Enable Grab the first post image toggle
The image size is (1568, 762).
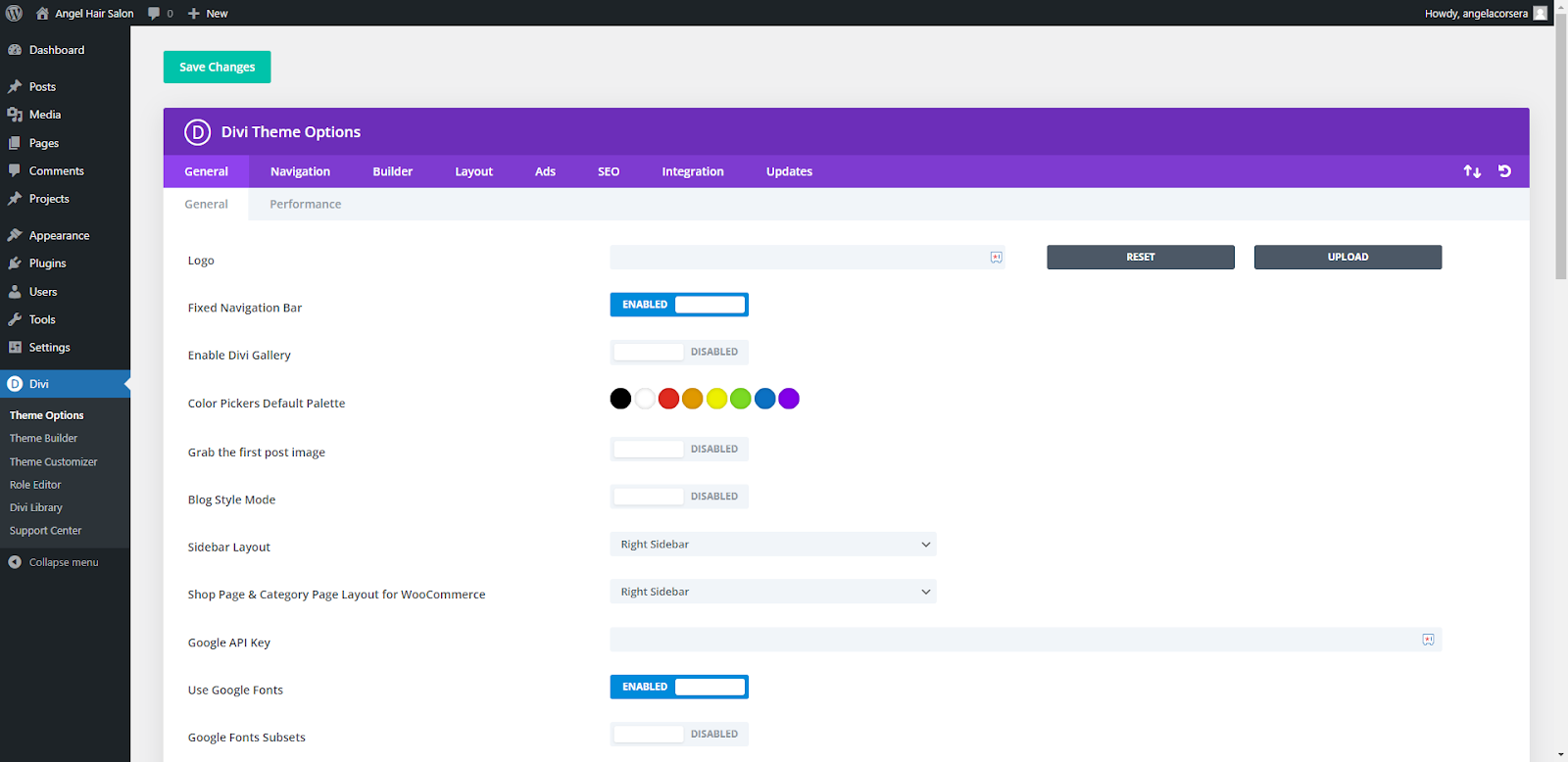click(679, 449)
